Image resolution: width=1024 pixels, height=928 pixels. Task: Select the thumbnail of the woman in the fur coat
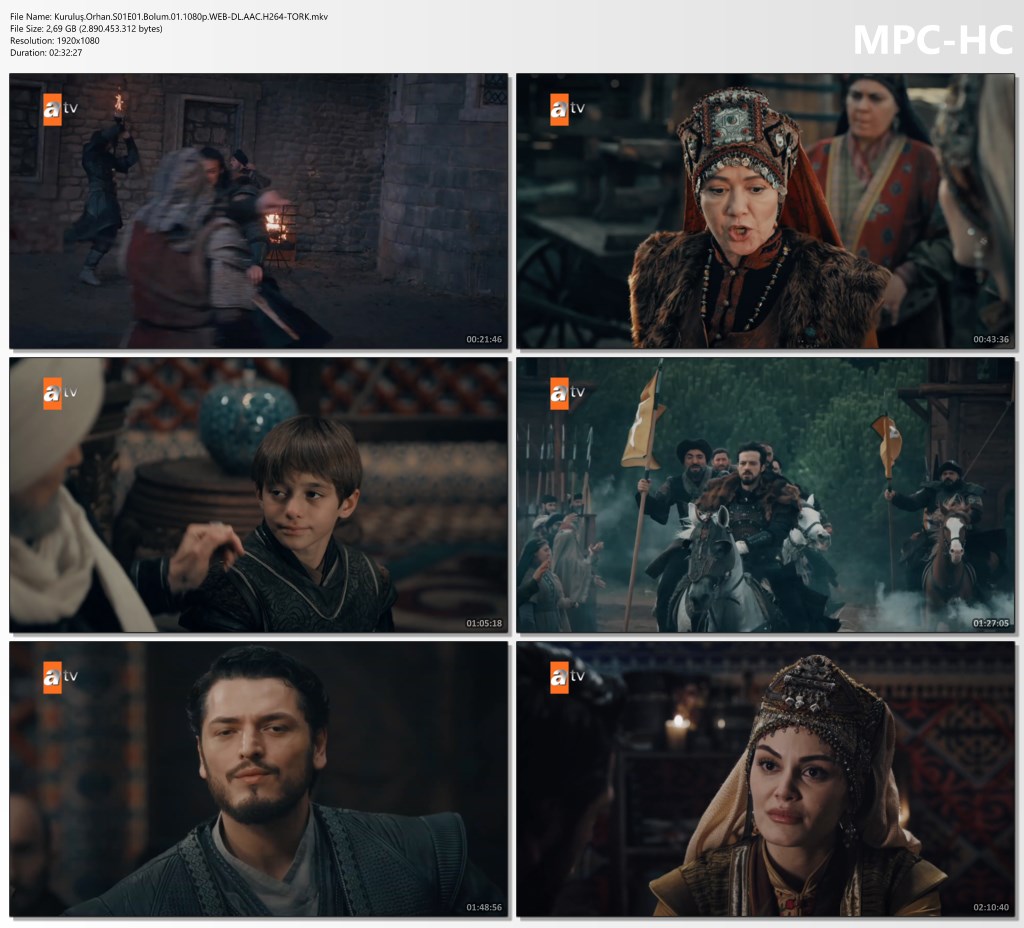(x=765, y=210)
